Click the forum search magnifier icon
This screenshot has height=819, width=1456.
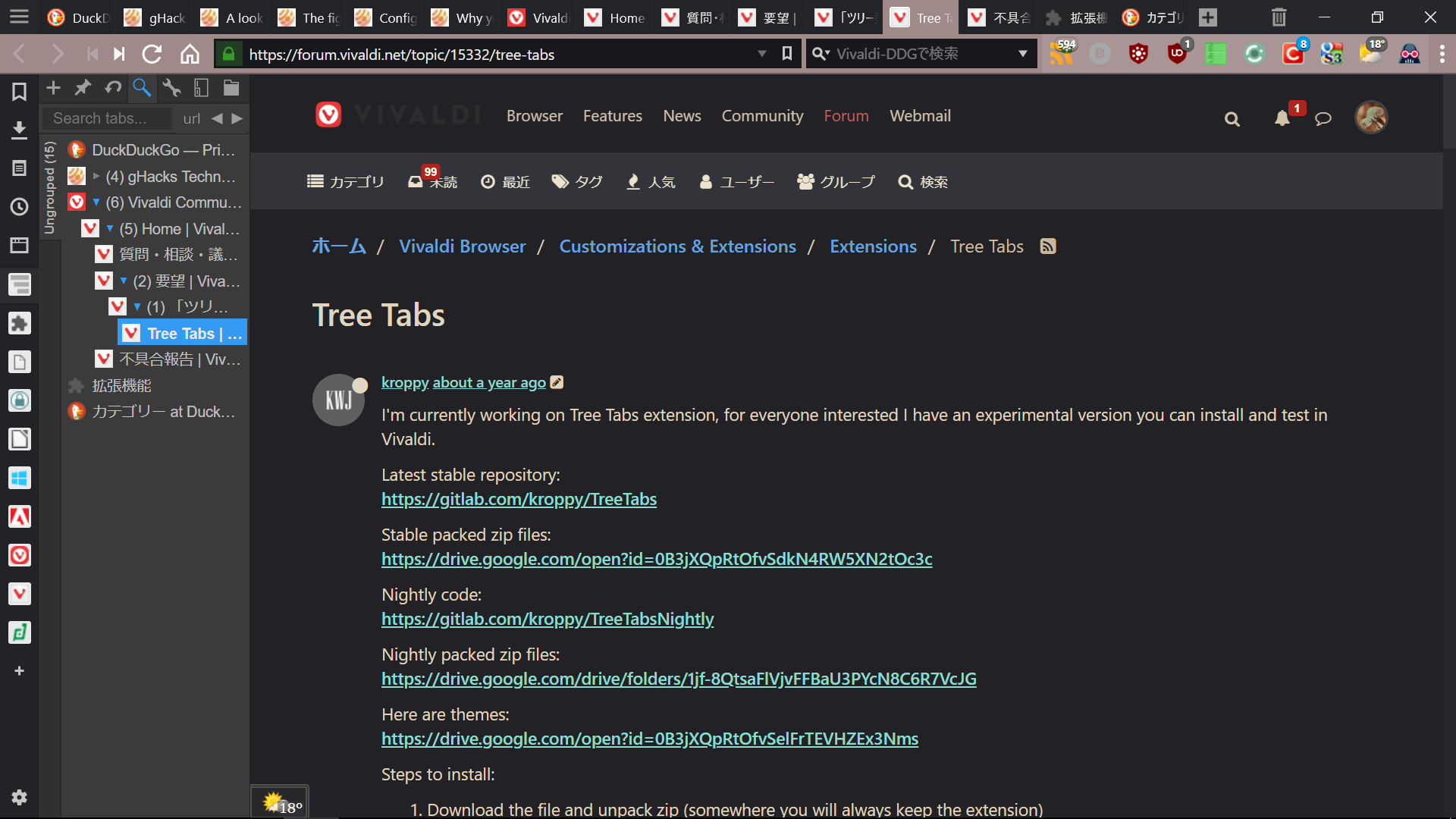click(1232, 119)
